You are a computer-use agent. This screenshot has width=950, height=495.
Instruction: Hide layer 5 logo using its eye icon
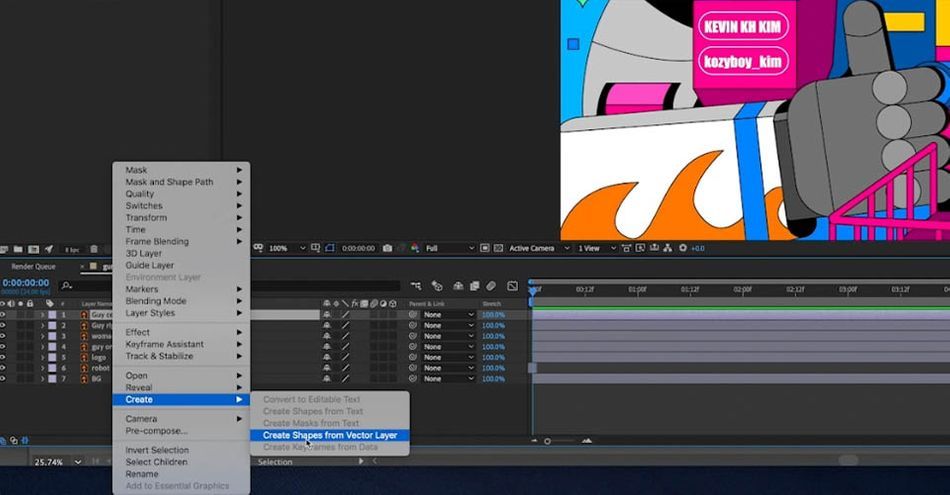pyautogui.click(x=3, y=357)
